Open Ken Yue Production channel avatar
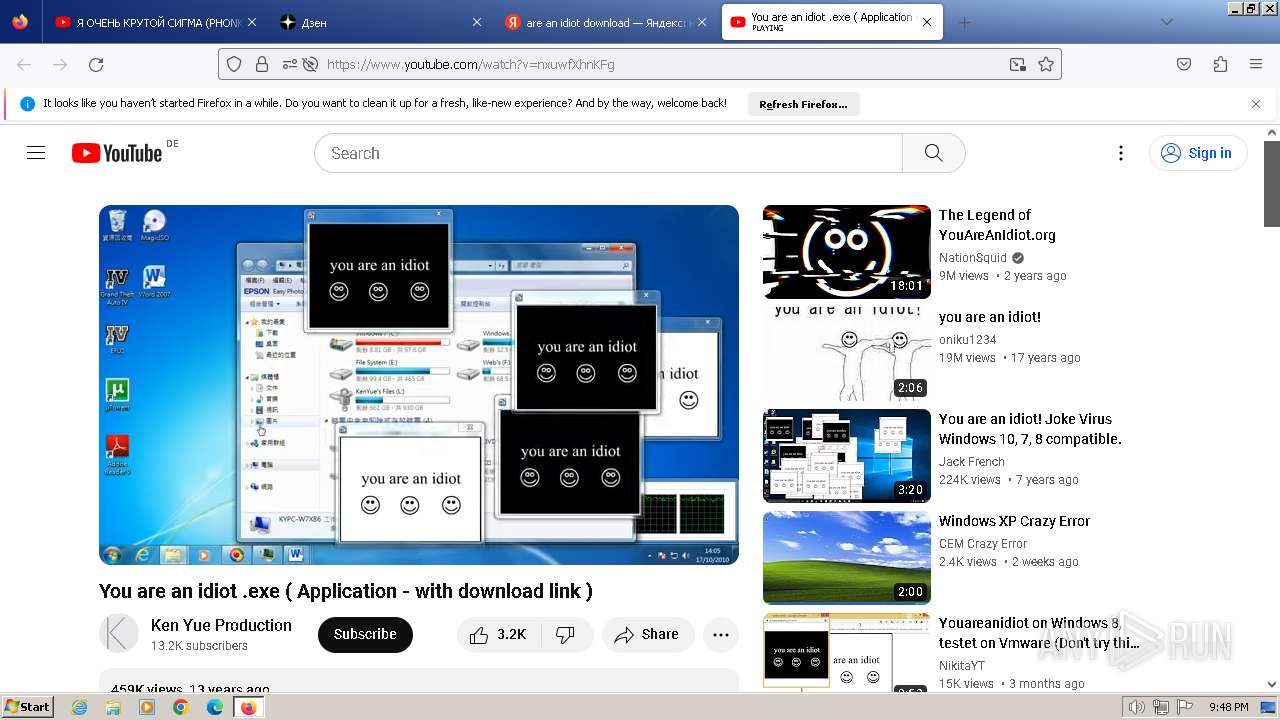Viewport: 1280px width, 720px height. [119, 634]
